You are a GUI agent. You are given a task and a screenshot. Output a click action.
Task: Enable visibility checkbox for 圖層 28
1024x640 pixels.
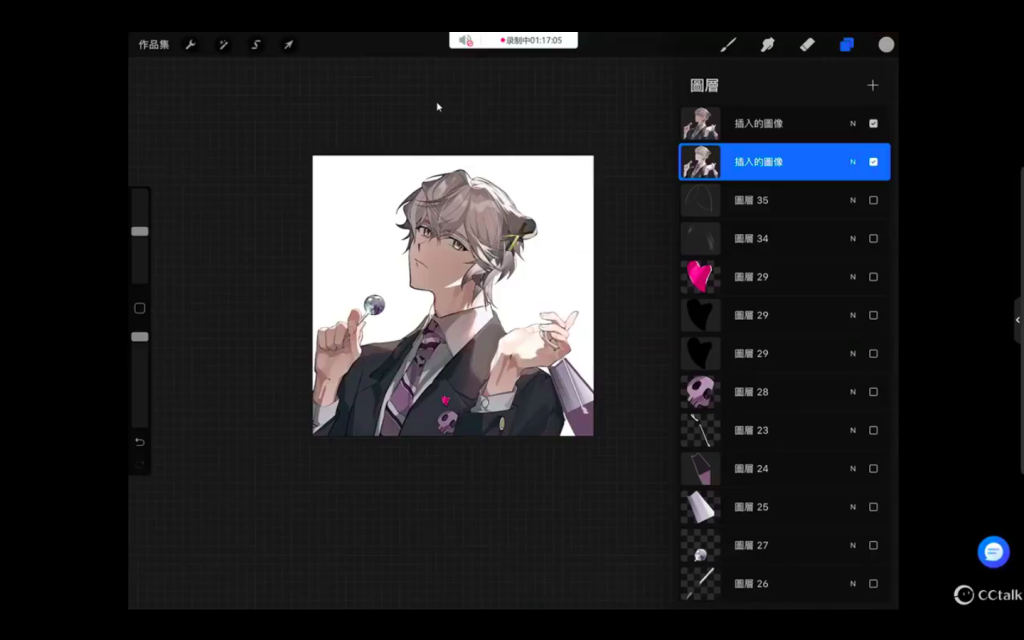click(x=873, y=392)
